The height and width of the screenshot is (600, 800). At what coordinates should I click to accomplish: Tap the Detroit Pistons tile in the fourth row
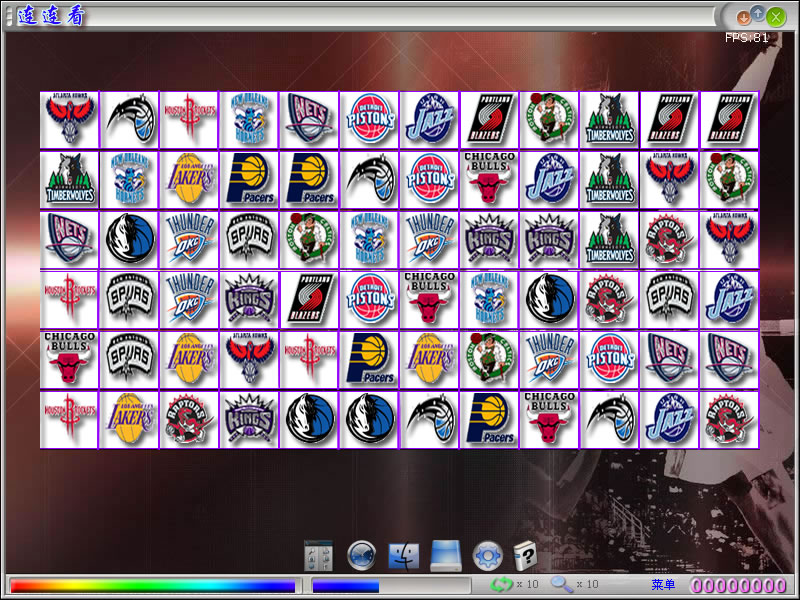tap(370, 299)
